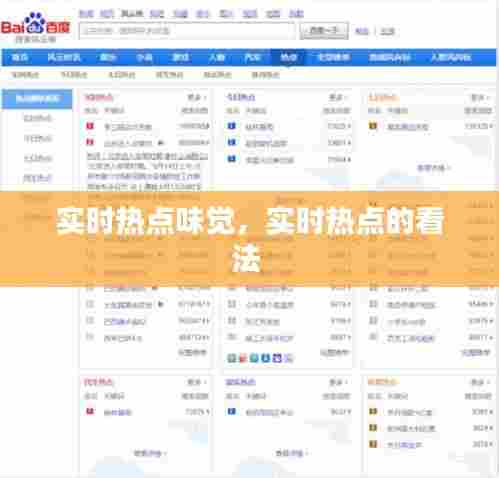
Task: Click the dark blue share icon under 今日热点 list
Action: point(265,358)
